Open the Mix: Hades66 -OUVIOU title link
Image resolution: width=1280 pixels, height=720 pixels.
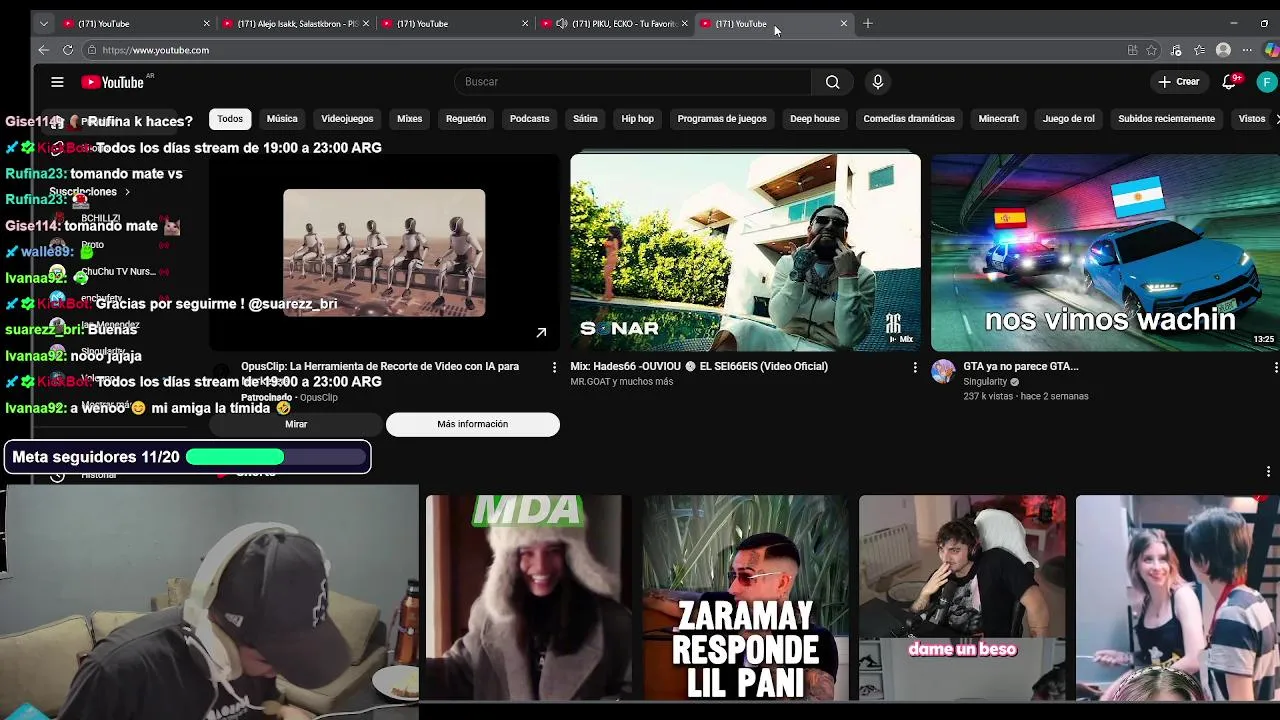click(x=699, y=367)
